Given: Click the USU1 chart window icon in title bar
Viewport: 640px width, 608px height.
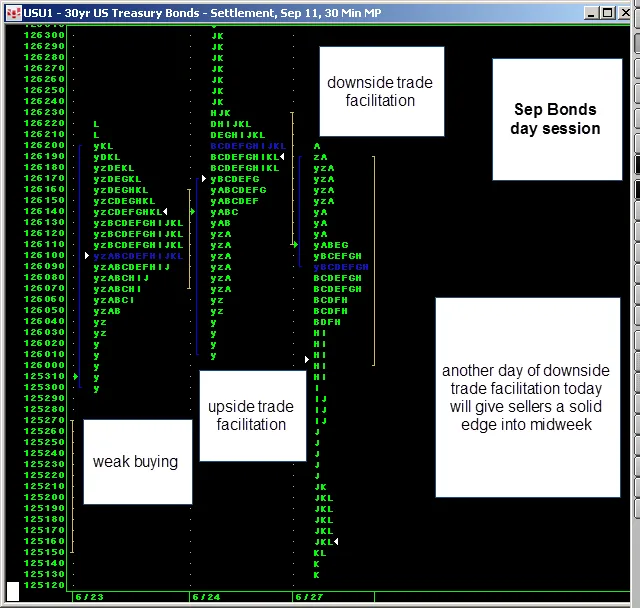Looking at the screenshot, I should [11, 11].
